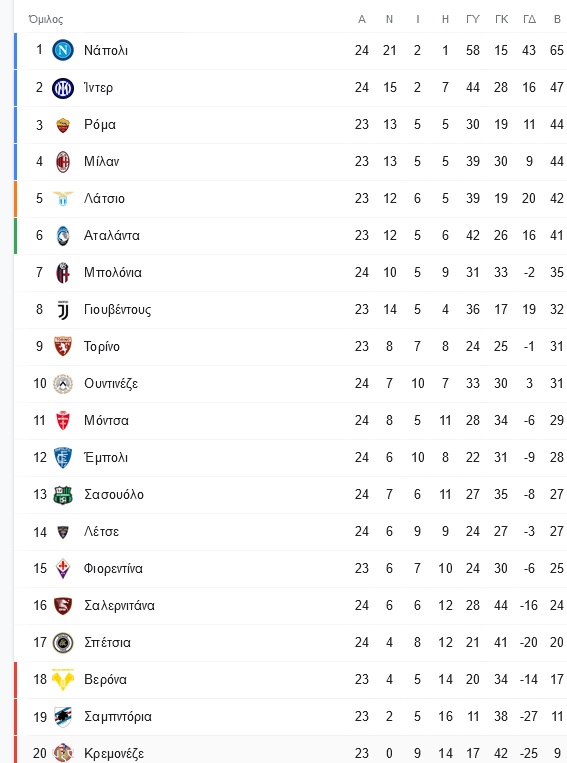Click the Napoli club crest icon

coord(63,50)
